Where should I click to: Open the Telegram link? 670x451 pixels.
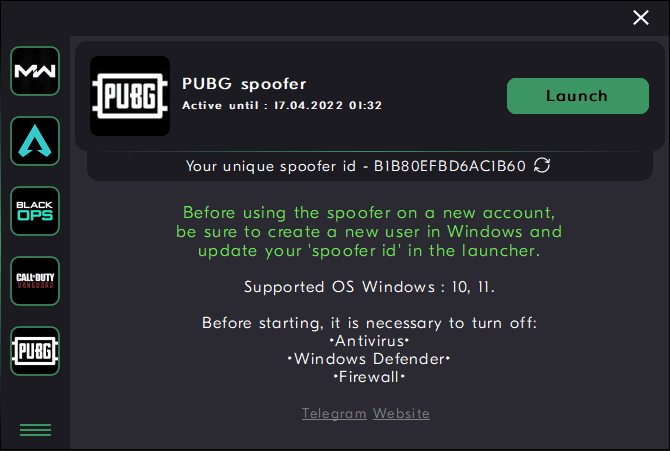pyautogui.click(x=334, y=413)
